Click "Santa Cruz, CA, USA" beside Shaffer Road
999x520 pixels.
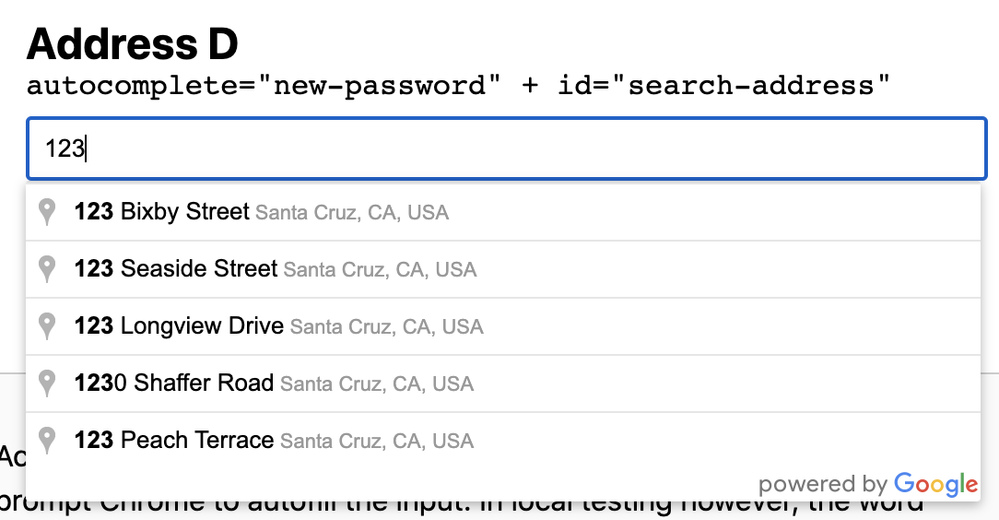[x=377, y=384]
